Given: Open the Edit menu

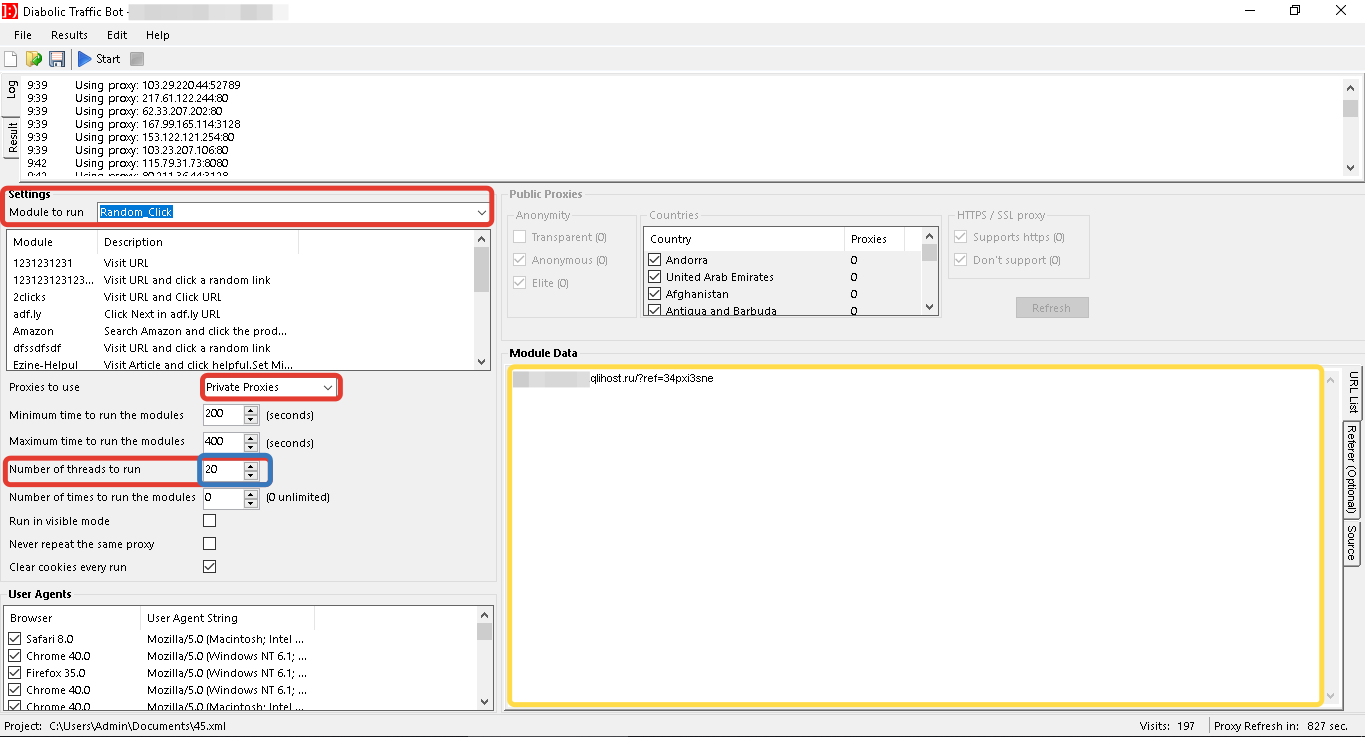Looking at the screenshot, I should (117, 35).
